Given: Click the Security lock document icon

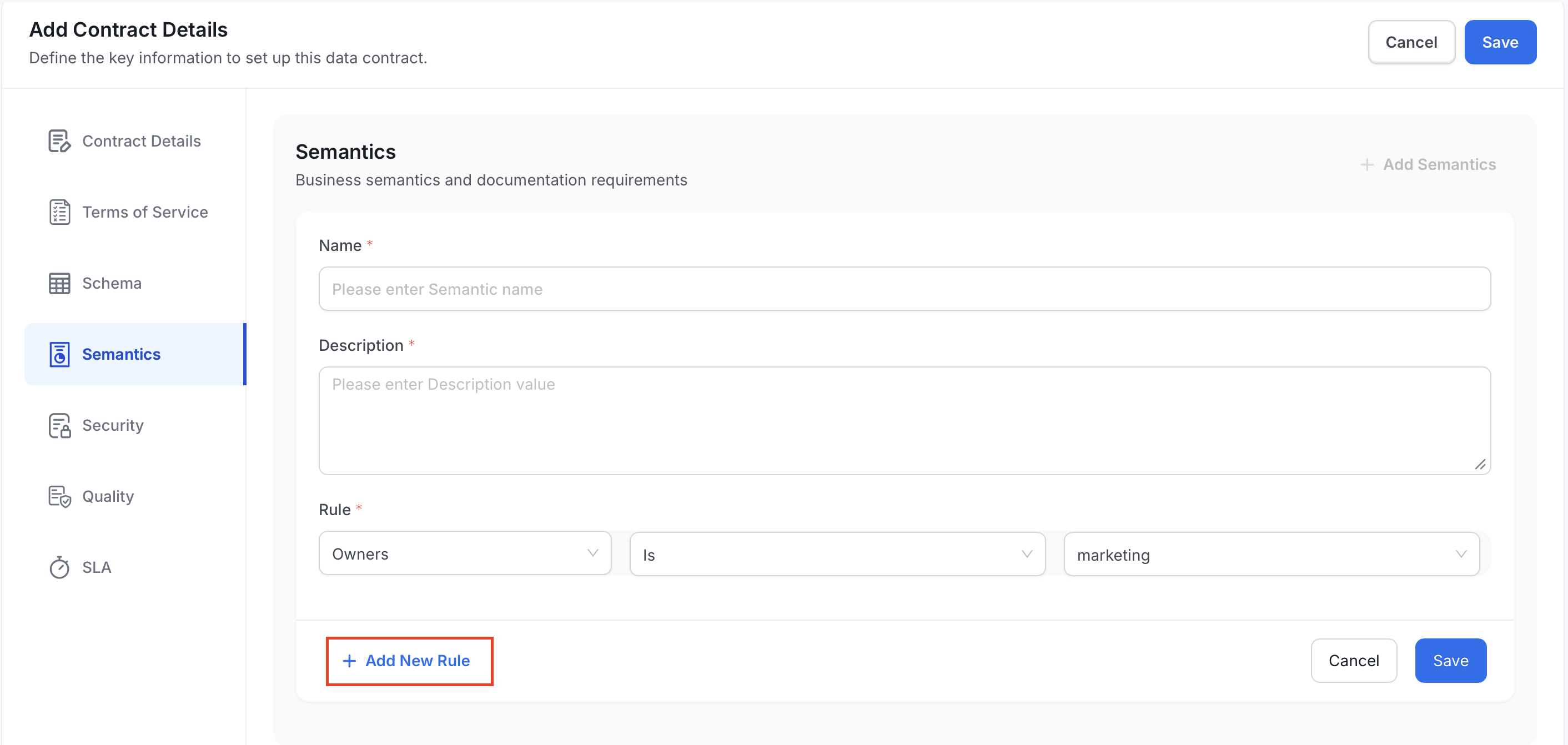Looking at the screenshot, I should 59,425.
